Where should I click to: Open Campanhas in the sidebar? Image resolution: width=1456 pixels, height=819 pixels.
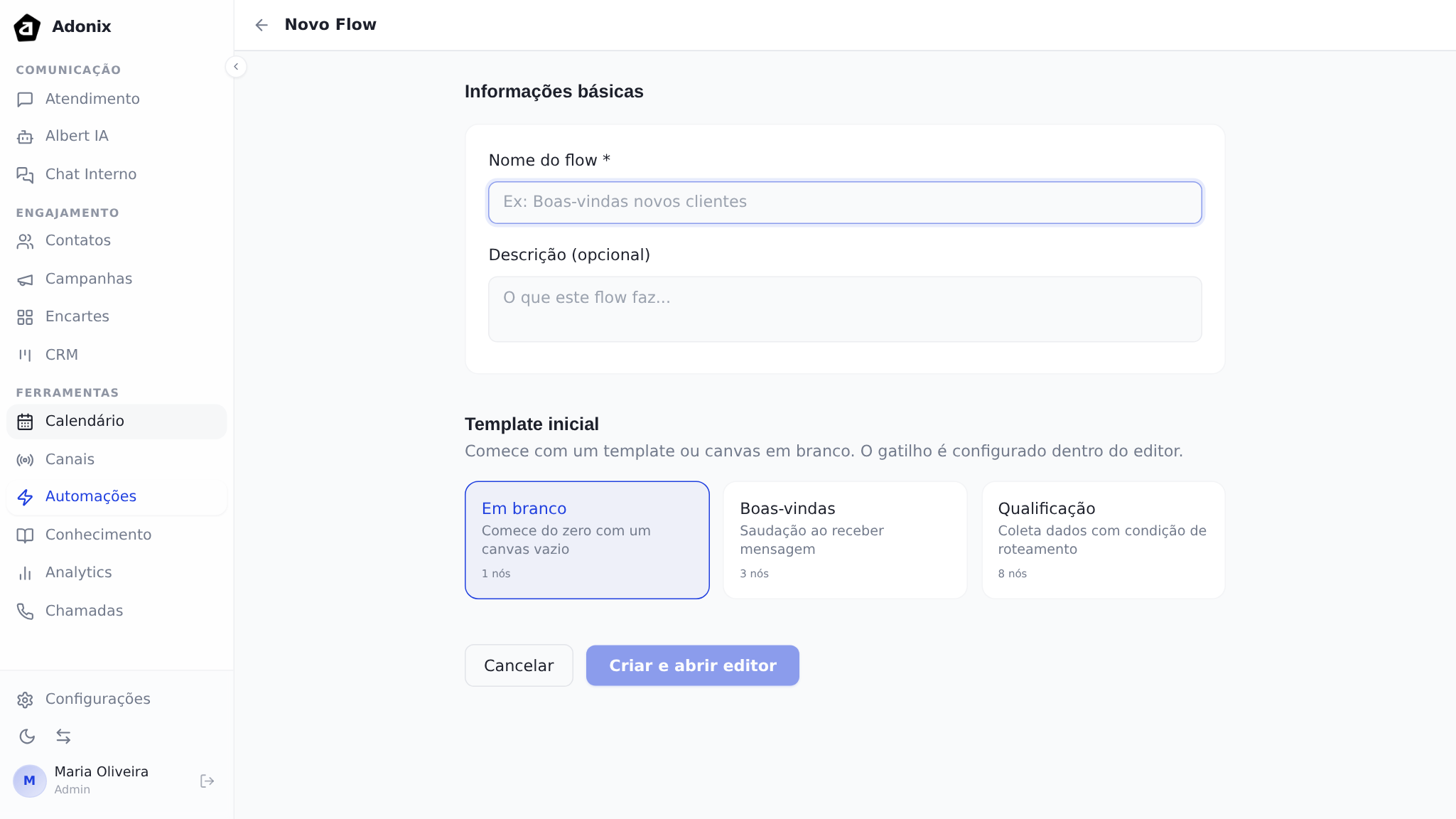88,279
